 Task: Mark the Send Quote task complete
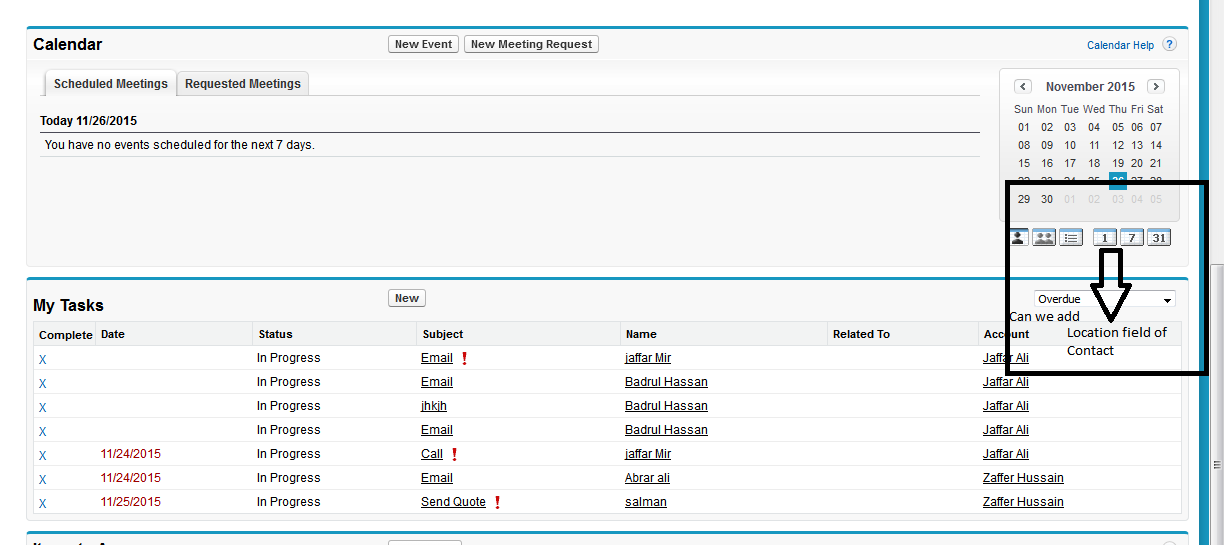click(x=42, y=503)
